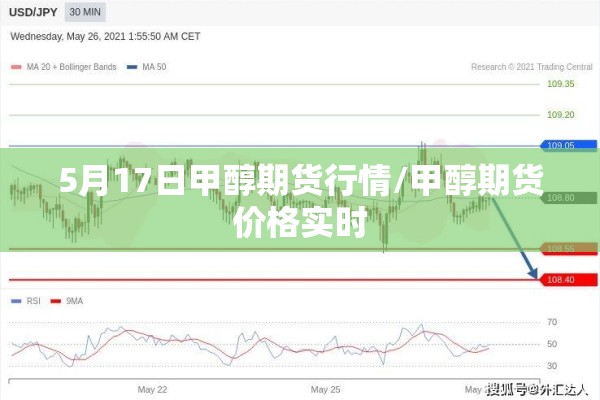Click the 30 MIN timeframe badge

tap(85, 12)
